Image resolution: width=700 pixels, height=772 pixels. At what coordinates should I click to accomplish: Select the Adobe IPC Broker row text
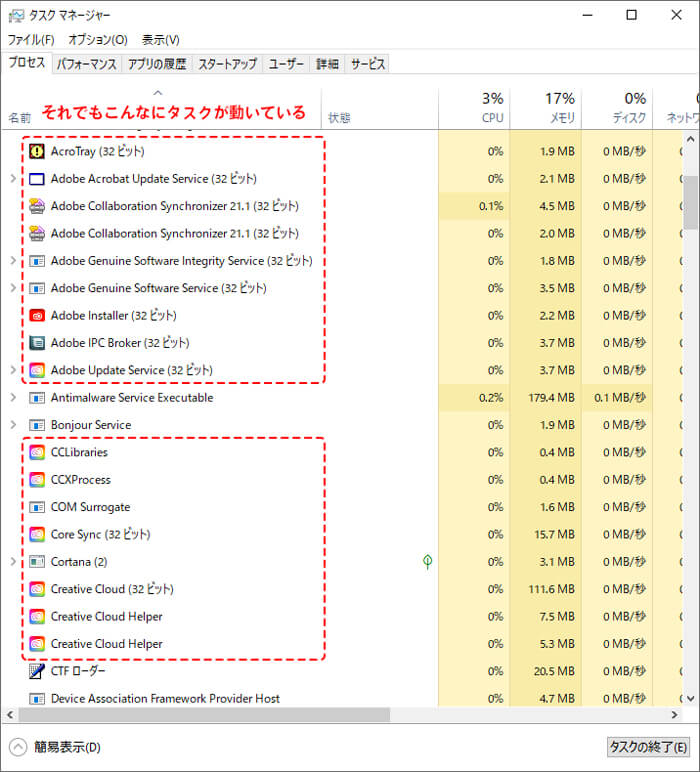[x=120, y=343]
